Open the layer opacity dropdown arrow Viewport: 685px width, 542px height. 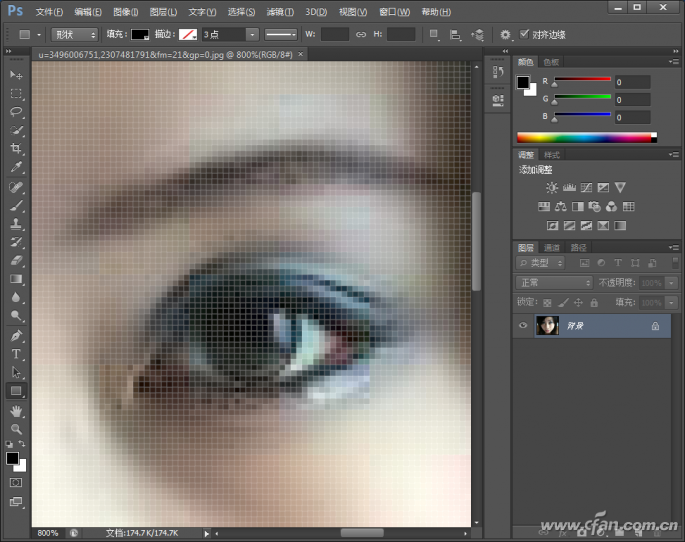[x=671, y=283]
